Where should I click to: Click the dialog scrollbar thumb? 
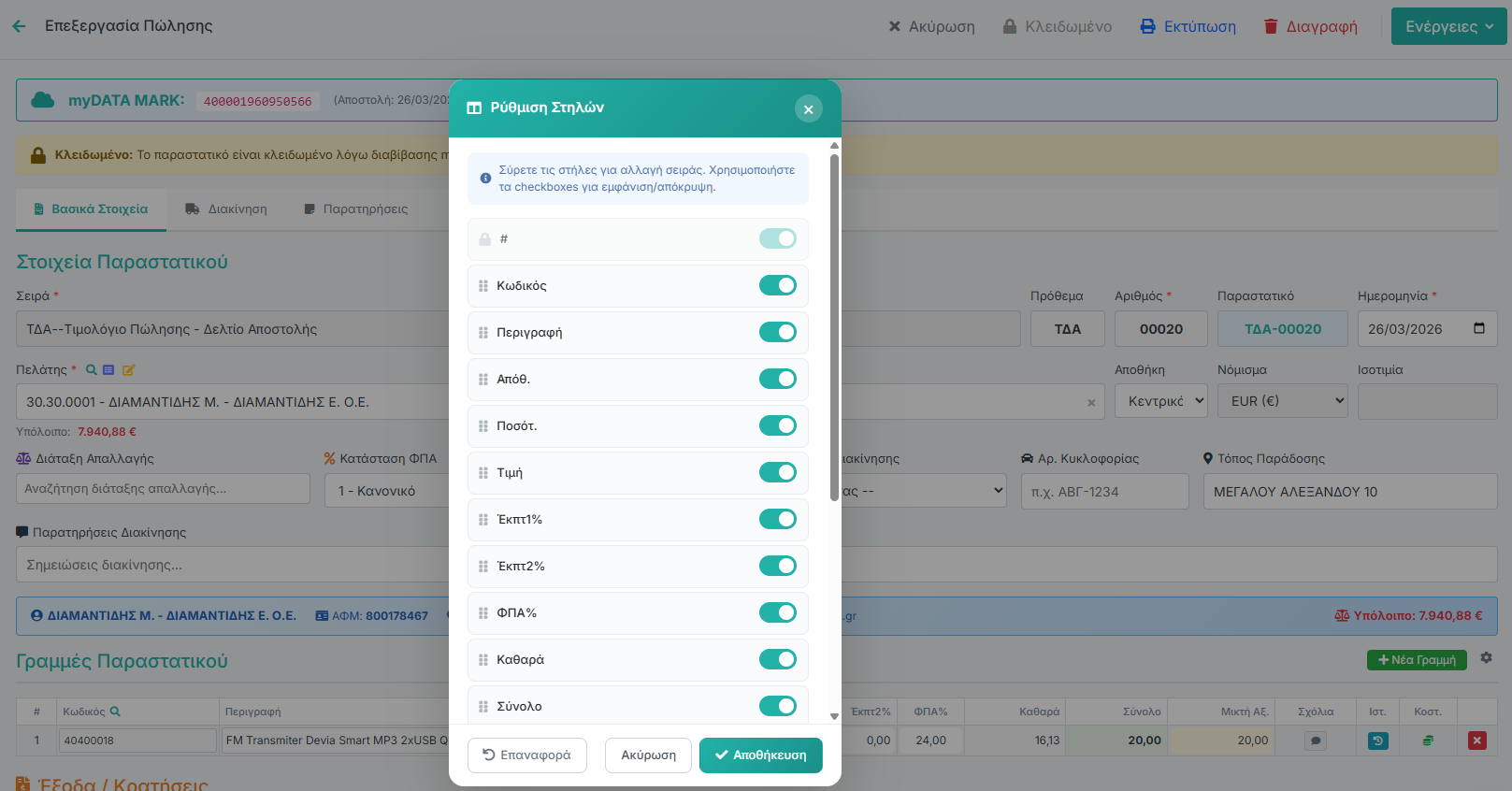click(x=834, y=327)
